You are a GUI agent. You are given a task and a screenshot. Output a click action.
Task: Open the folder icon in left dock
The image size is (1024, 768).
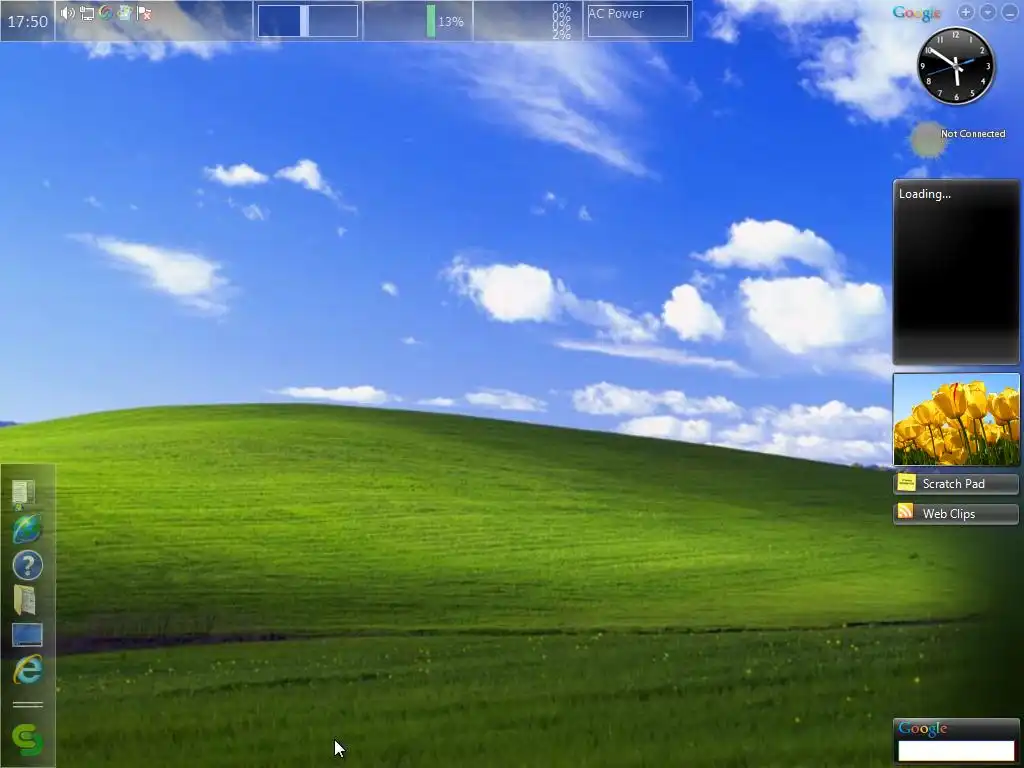point(25,600)
